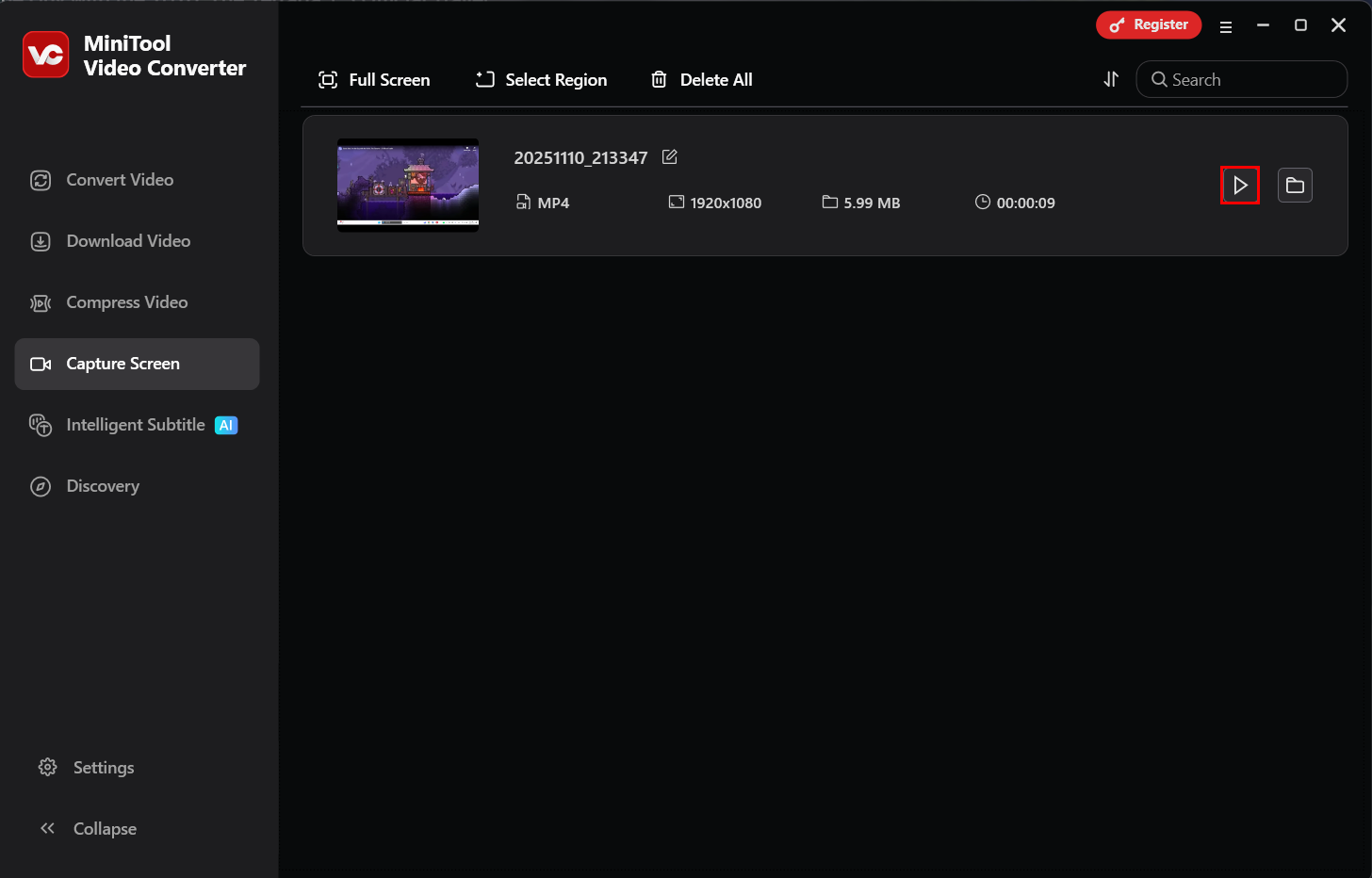The image size is (1372, 878).
Task: Open containing folder of the recording
Action: pyautogui.click(x=1295, y=185)
